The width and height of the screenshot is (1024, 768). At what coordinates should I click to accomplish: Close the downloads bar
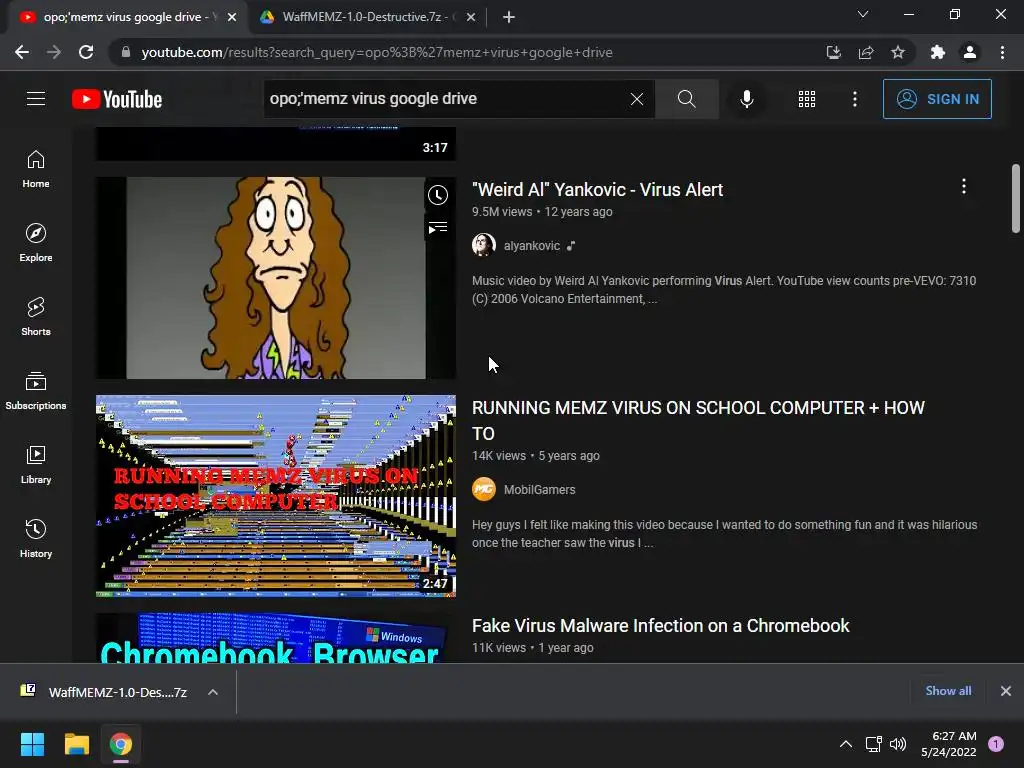(1006, 691)
